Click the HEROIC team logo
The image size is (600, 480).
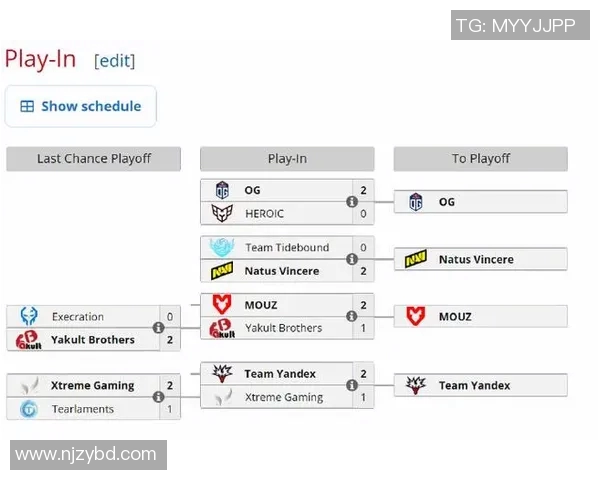pyautogui.click(x=222, y=213)
